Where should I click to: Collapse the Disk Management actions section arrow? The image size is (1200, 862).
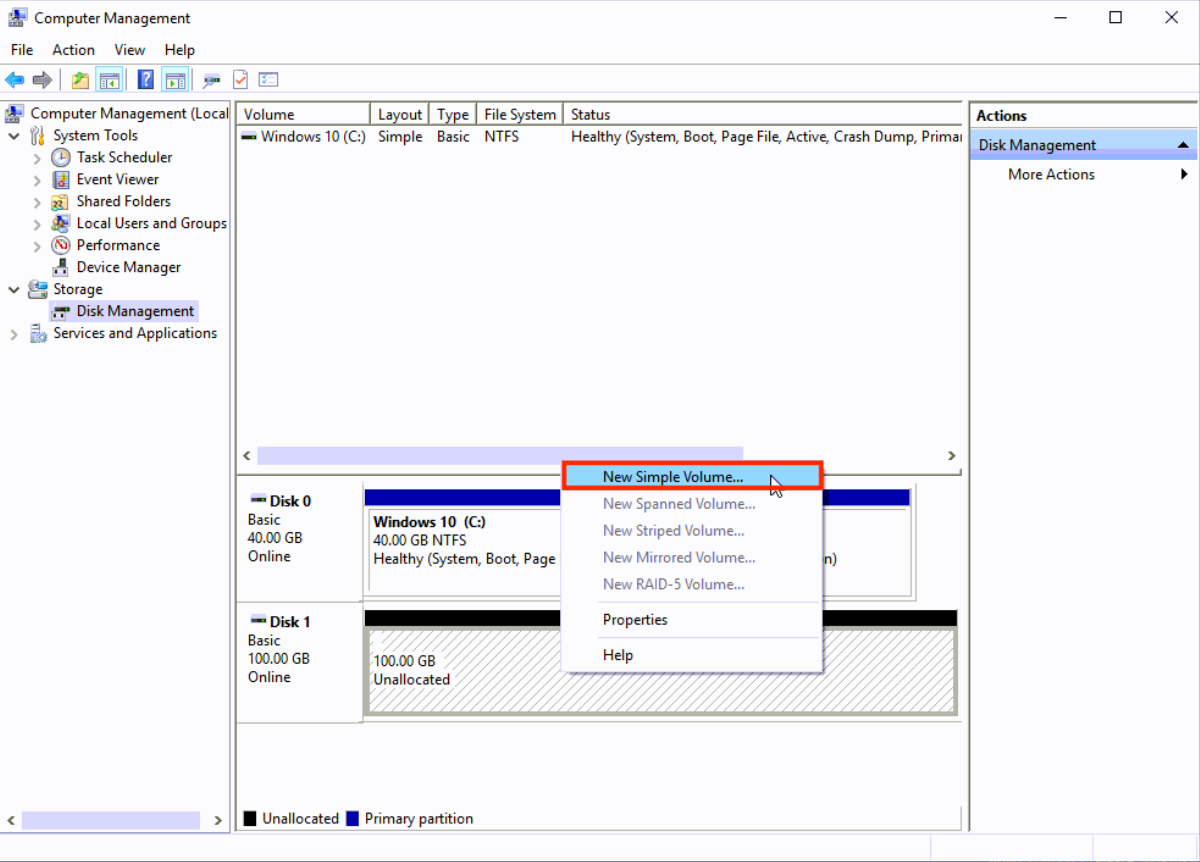tap(1183, 145)
